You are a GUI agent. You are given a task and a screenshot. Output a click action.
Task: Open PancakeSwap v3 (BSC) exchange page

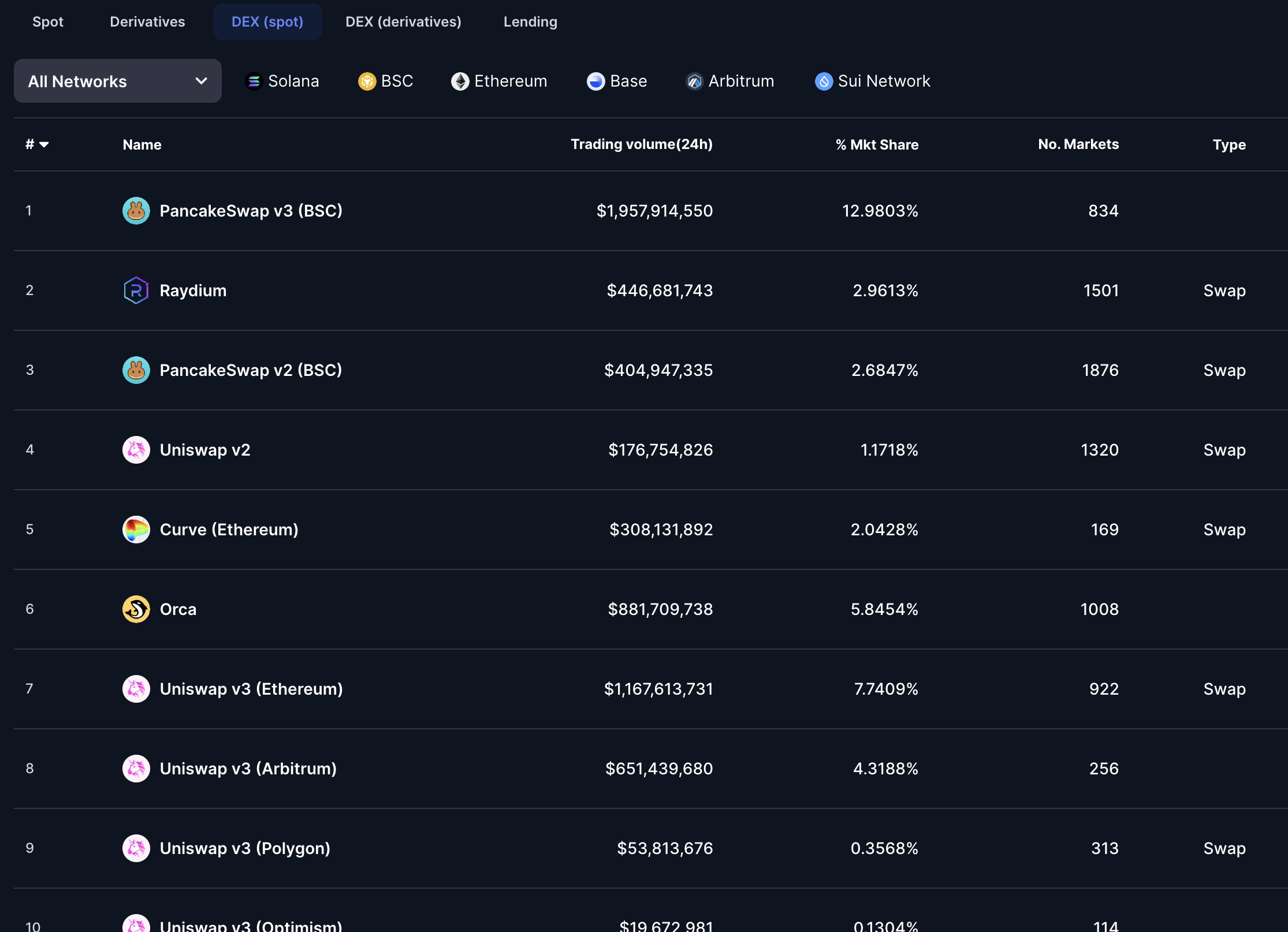coord(251,211)
